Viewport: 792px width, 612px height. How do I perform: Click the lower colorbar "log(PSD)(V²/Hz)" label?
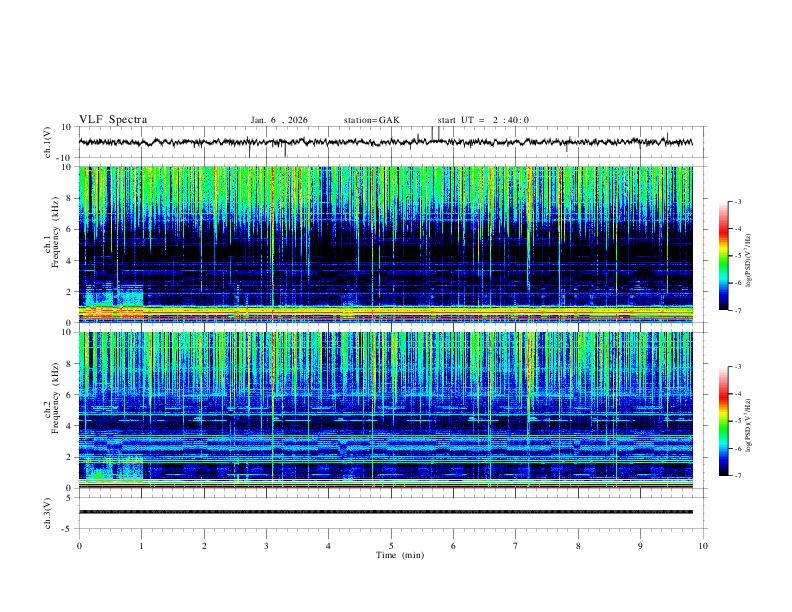tap(749, 425)
